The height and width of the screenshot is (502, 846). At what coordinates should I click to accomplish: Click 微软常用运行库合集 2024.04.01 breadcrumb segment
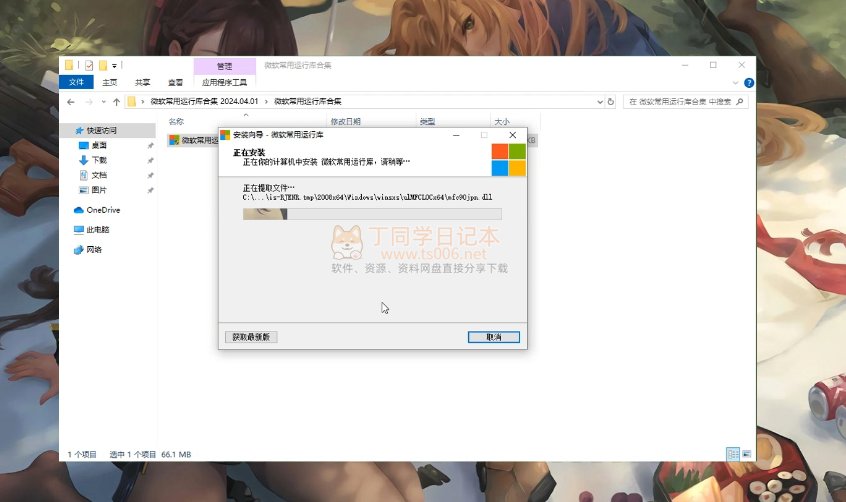(x=204, y=101)
